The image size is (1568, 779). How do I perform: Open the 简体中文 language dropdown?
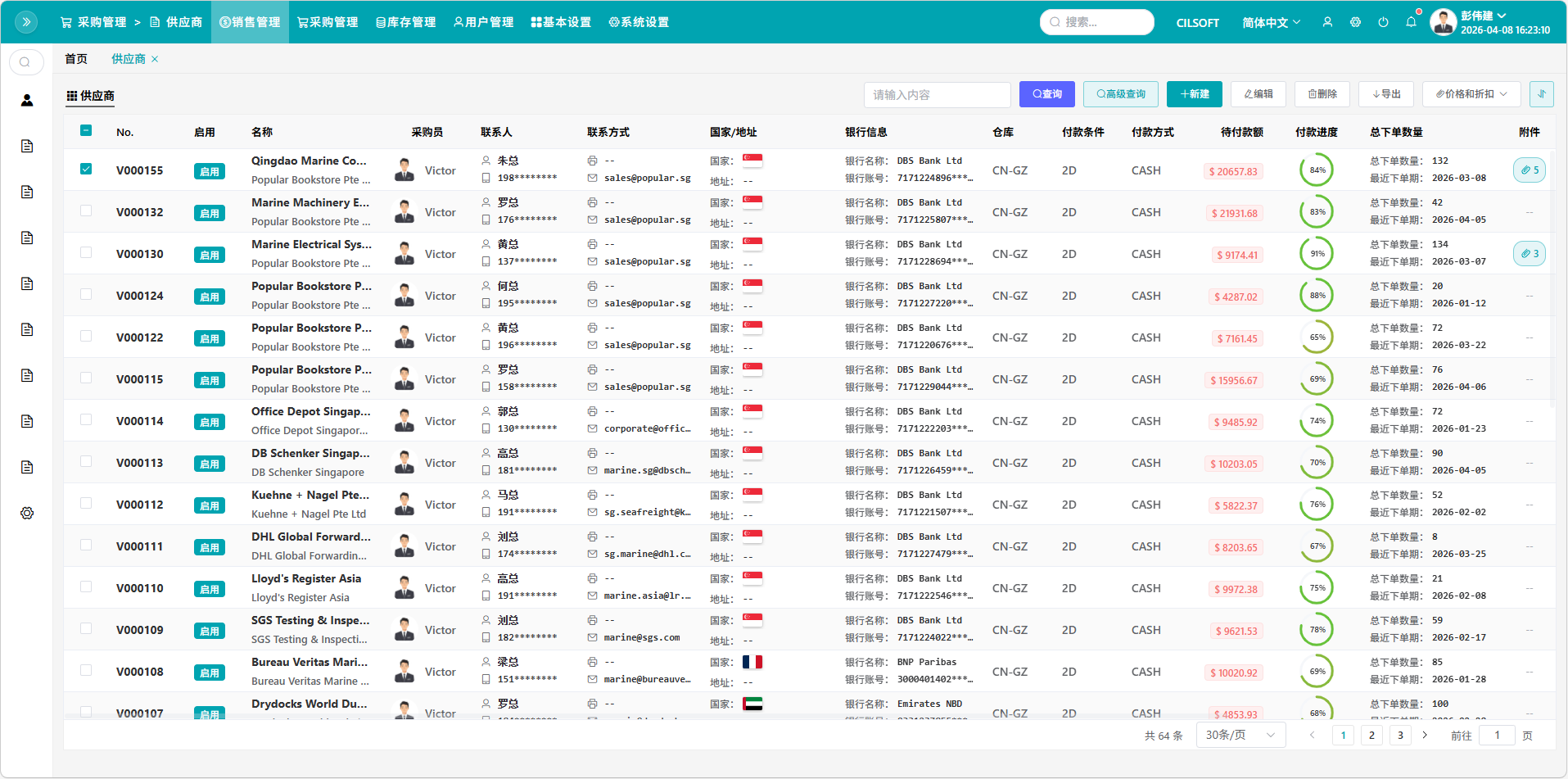1270,23
